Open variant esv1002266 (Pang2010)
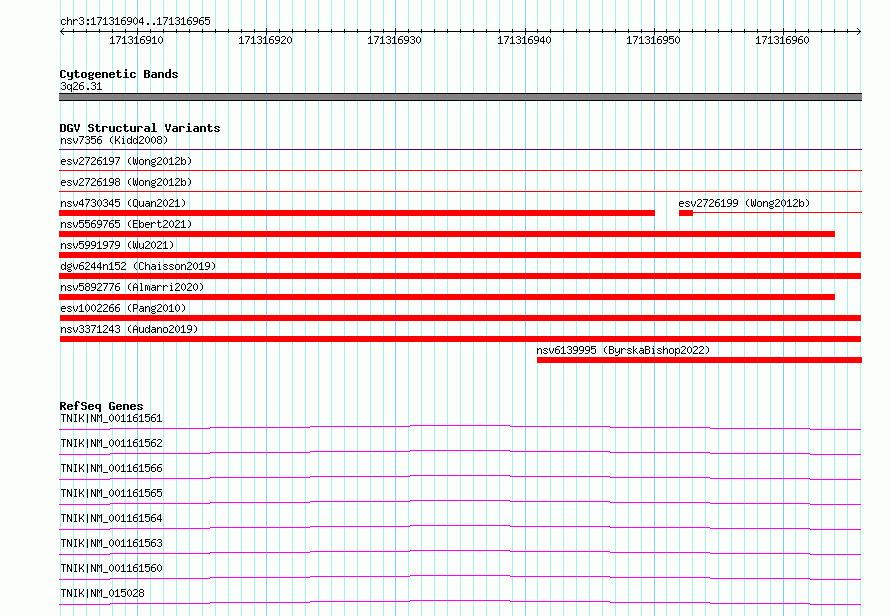This screenshot has height=616, width=890. point(123,308)
